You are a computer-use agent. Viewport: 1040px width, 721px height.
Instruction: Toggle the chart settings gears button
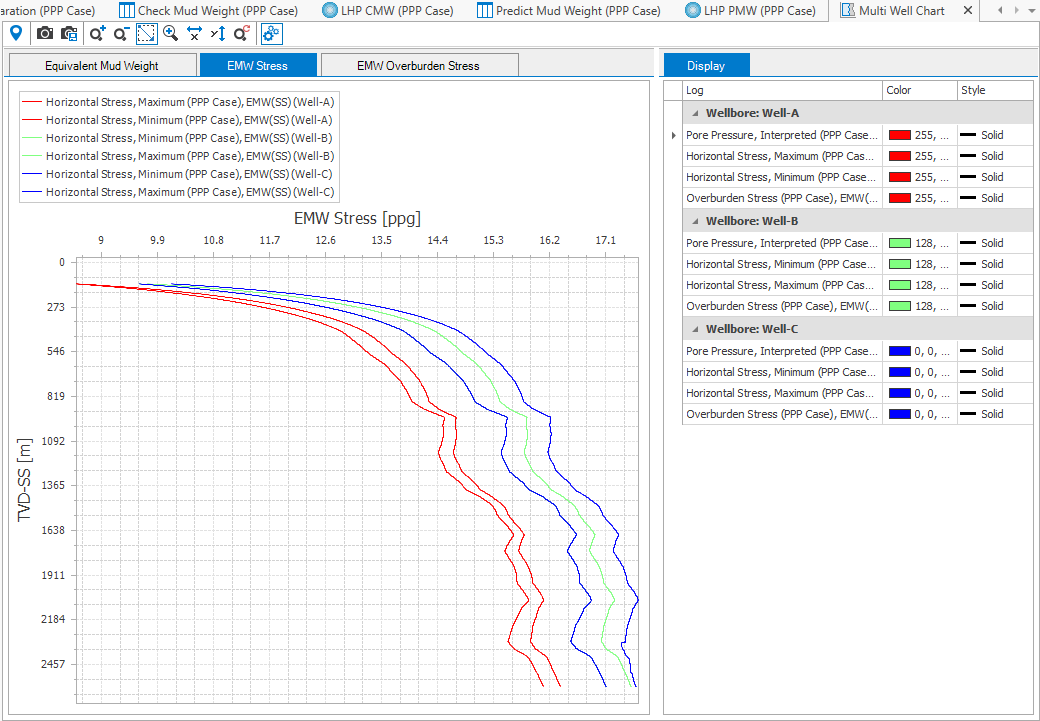(x=271, y=33)
